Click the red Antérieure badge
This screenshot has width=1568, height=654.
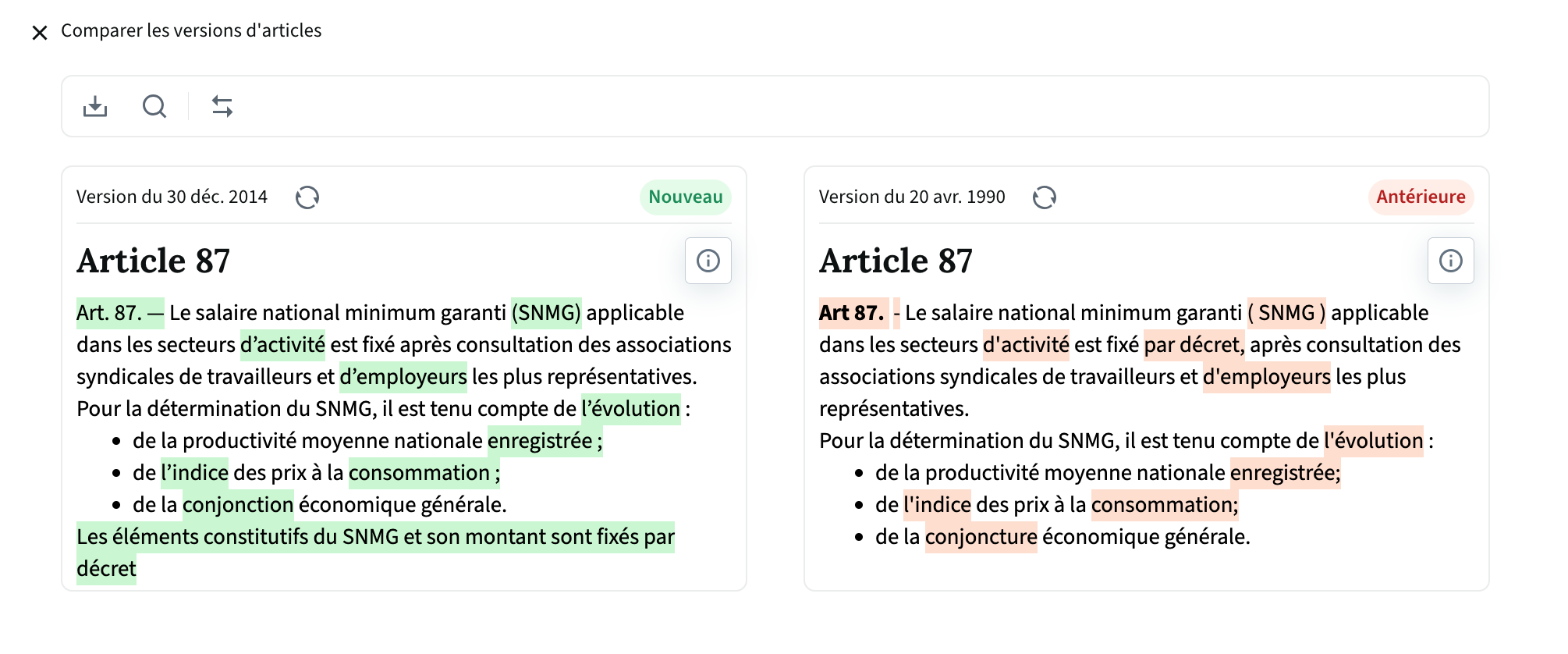click(1420, 197)
